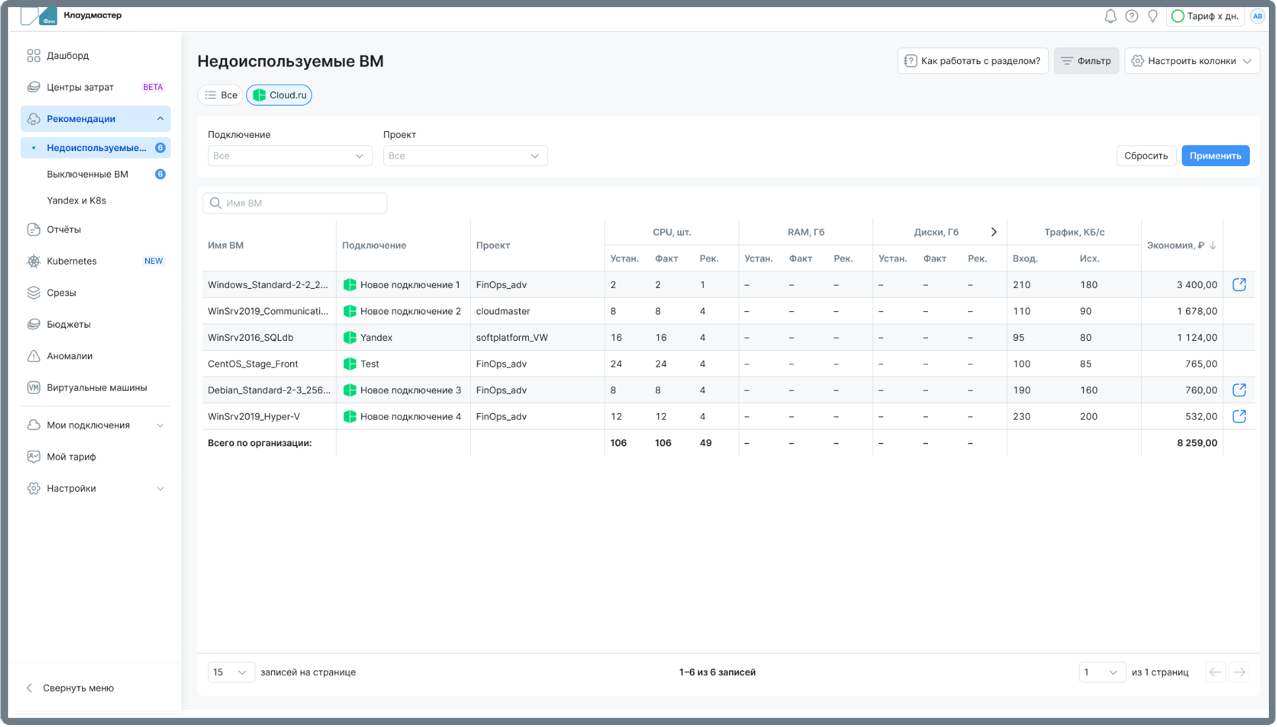Toggle the Фильтр panel button

tap(1086, 61)
